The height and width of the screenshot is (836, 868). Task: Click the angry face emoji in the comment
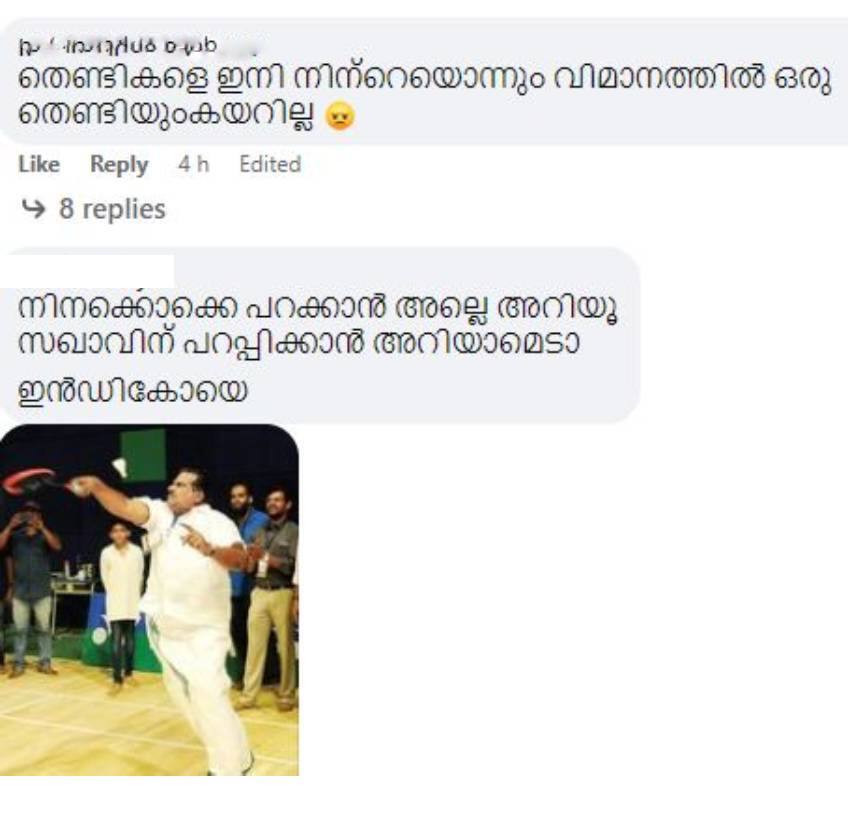coord(340,117)
